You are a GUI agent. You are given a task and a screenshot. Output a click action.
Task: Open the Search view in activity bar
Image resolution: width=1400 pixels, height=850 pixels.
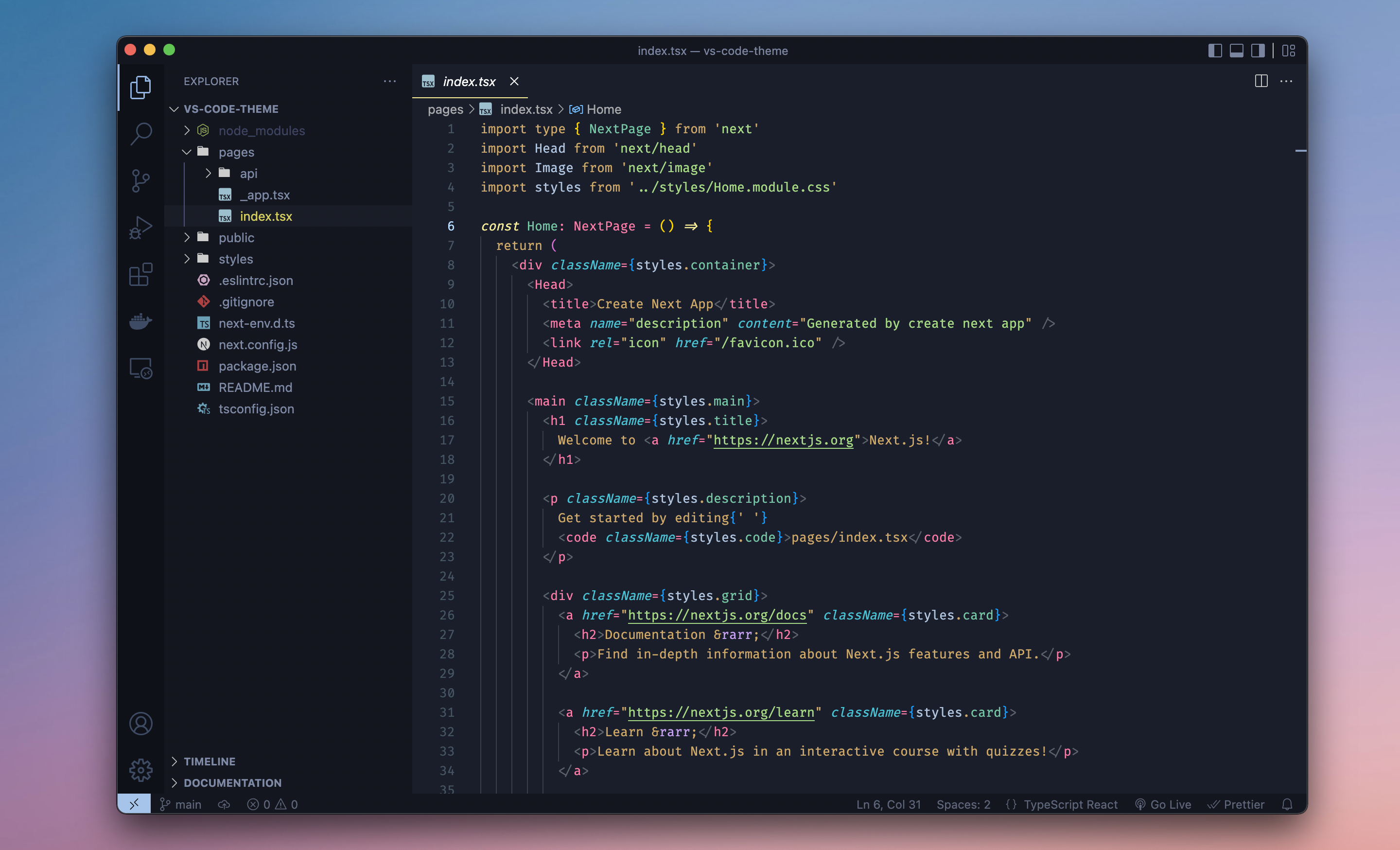140,134
